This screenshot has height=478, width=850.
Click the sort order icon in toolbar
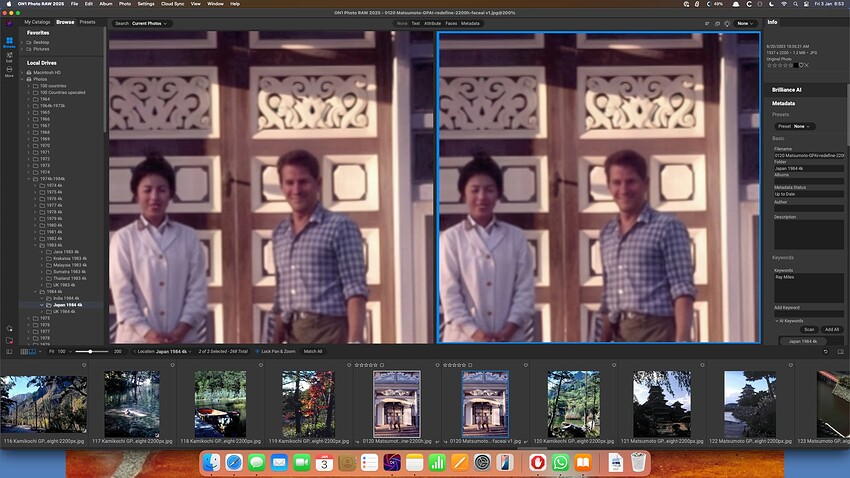point(707,23)
